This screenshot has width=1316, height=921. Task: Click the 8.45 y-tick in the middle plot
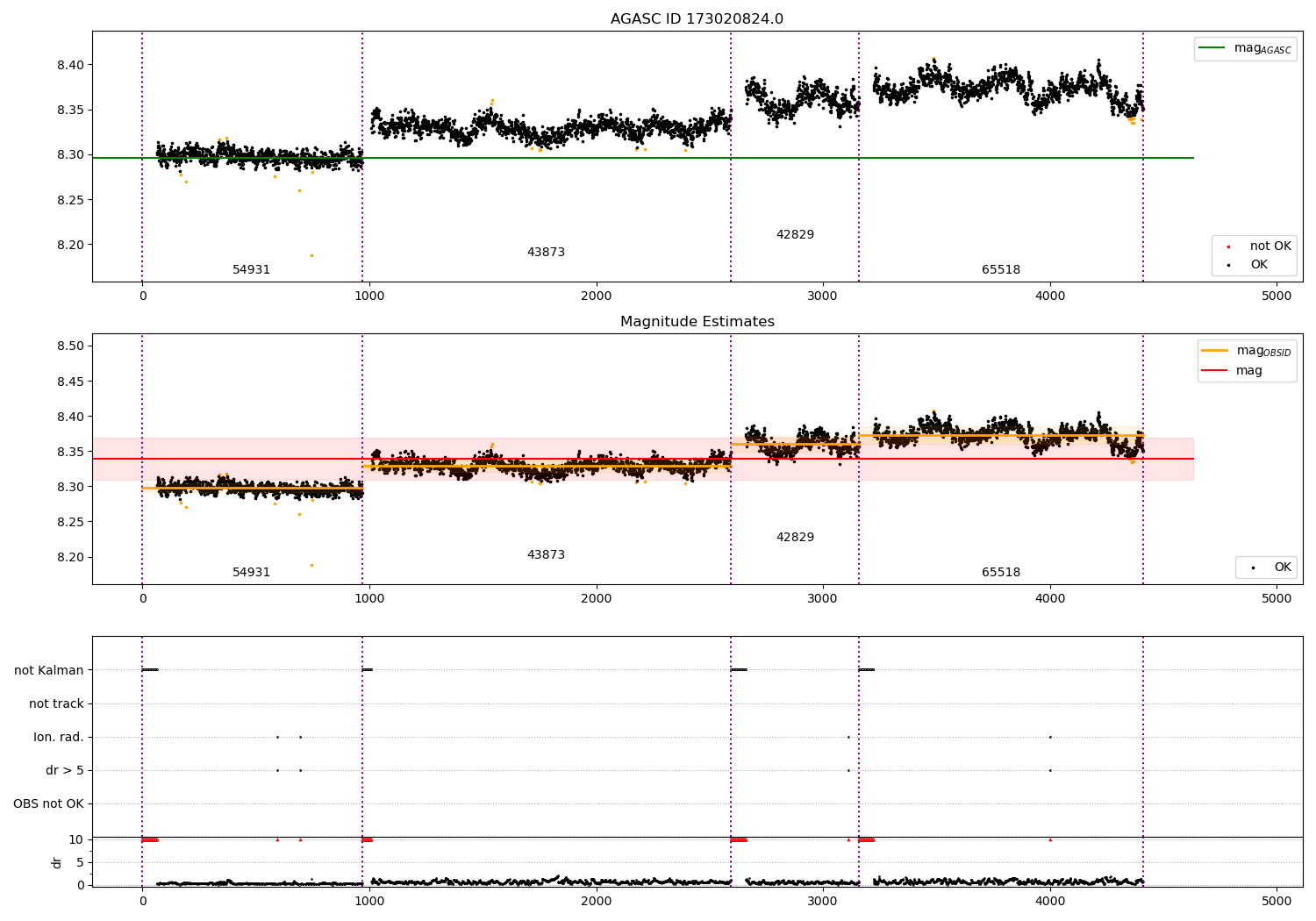pos(71,382)
